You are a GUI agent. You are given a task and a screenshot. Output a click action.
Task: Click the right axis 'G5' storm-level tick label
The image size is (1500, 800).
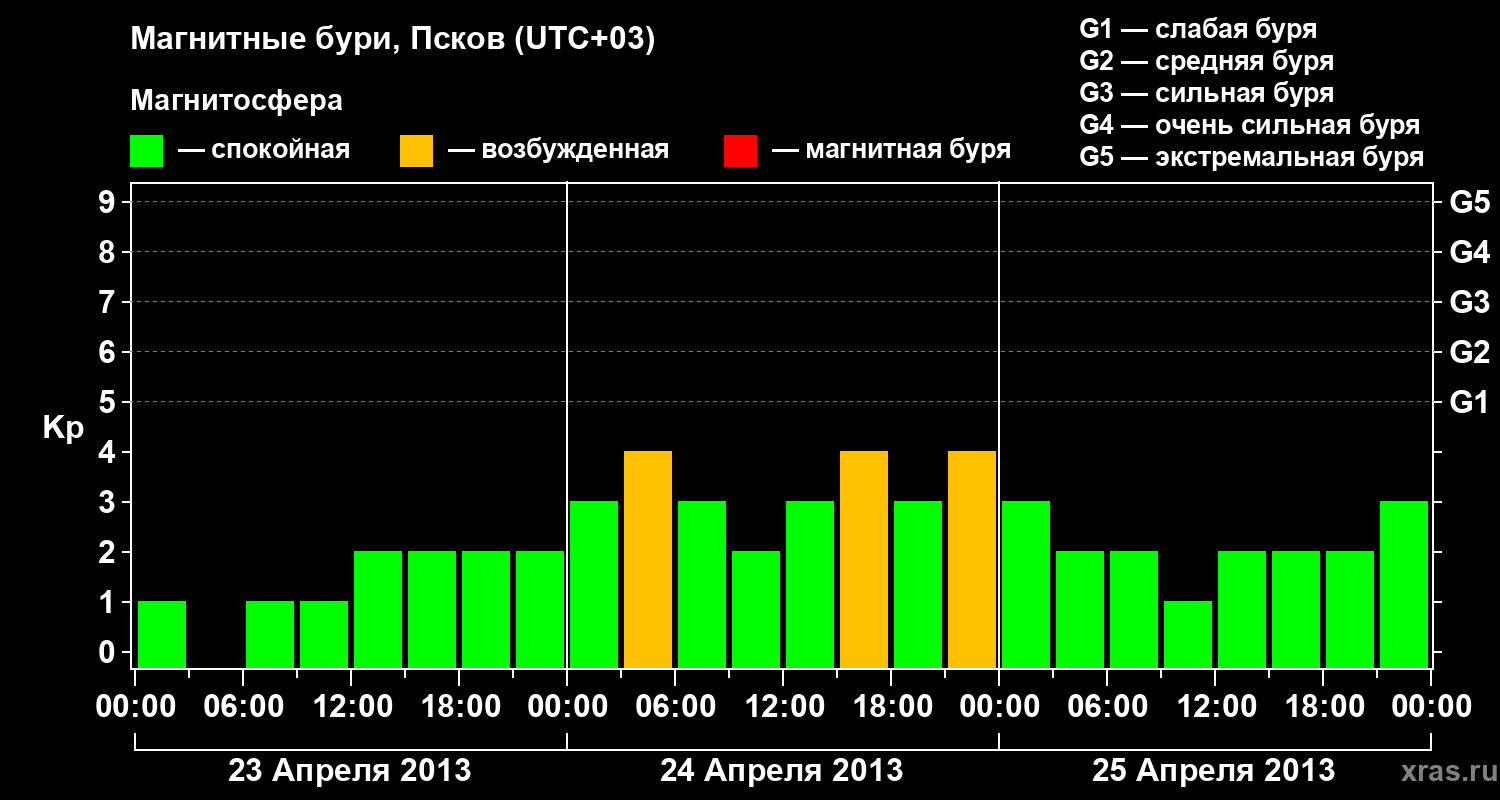pos(1470,203)
